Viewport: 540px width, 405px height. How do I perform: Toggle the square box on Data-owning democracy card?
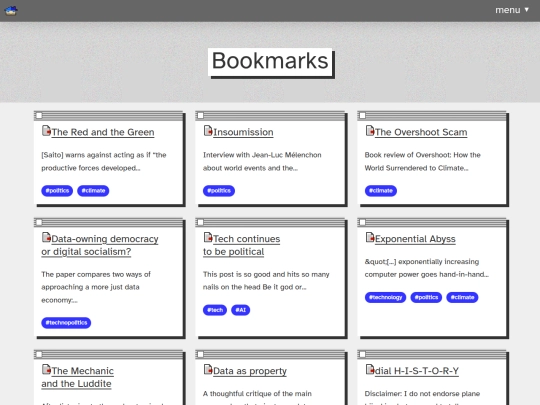pos(39,222)
